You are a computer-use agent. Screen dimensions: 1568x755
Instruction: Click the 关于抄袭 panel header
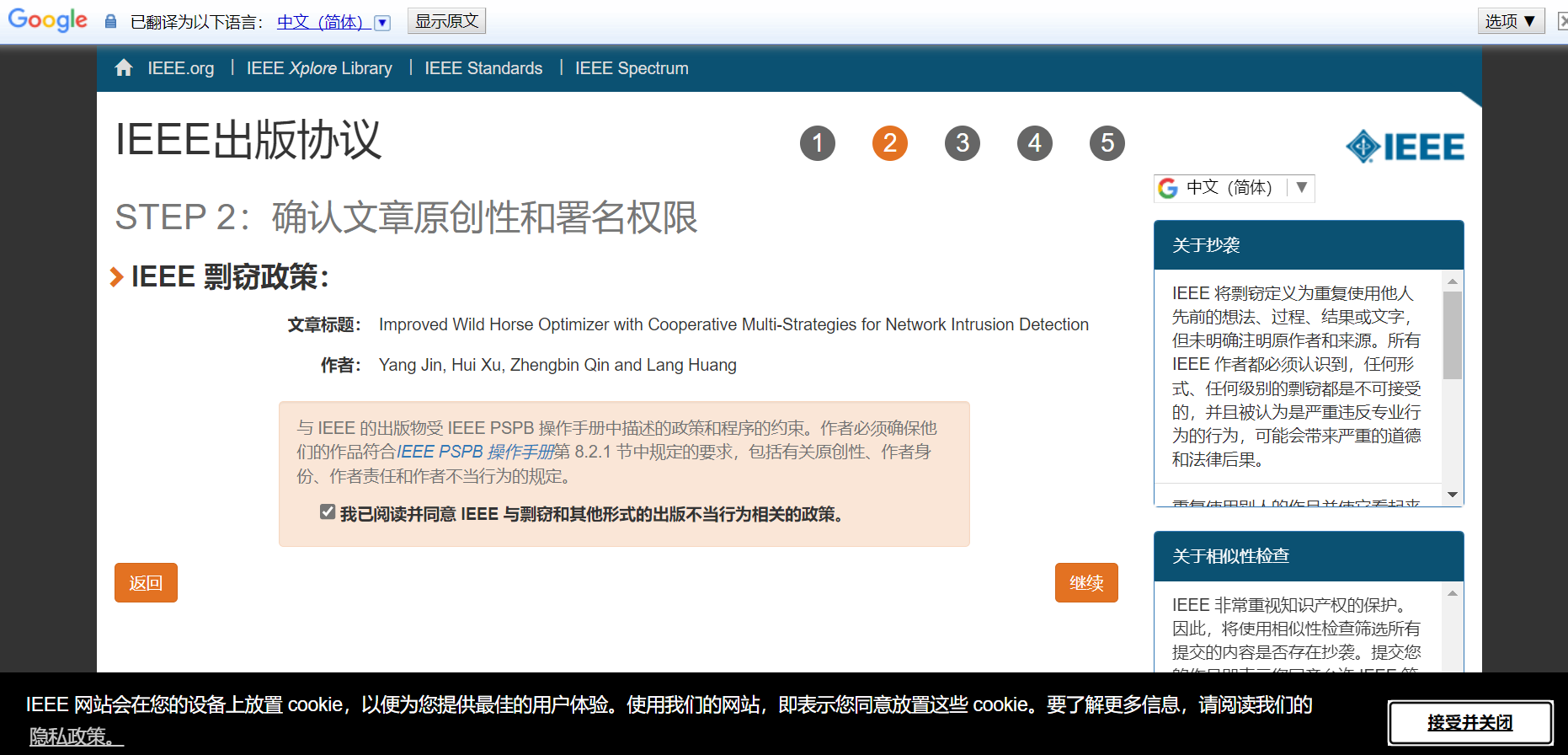[1309, 245]
